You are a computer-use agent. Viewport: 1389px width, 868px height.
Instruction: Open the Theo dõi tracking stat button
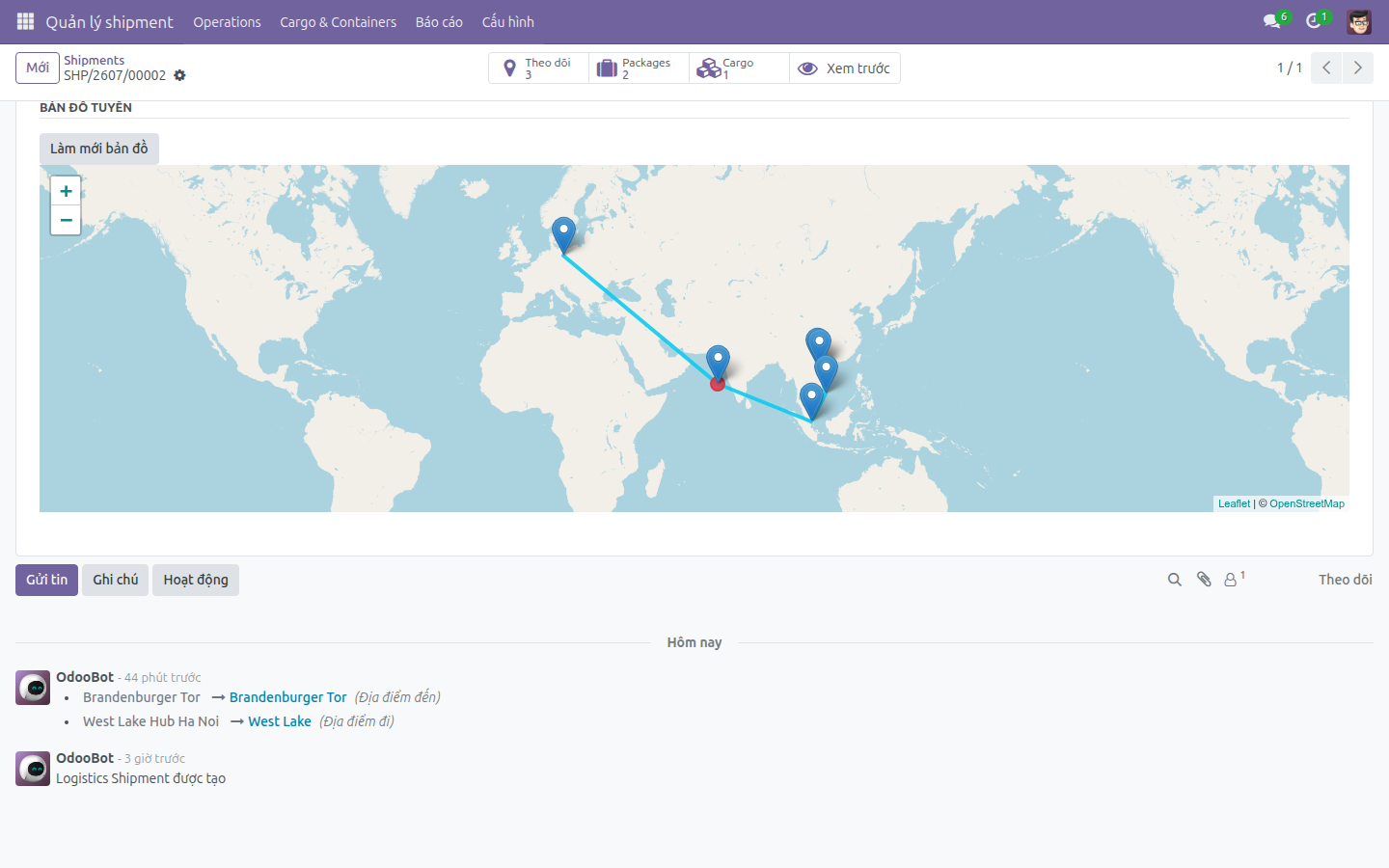(538, 68)
